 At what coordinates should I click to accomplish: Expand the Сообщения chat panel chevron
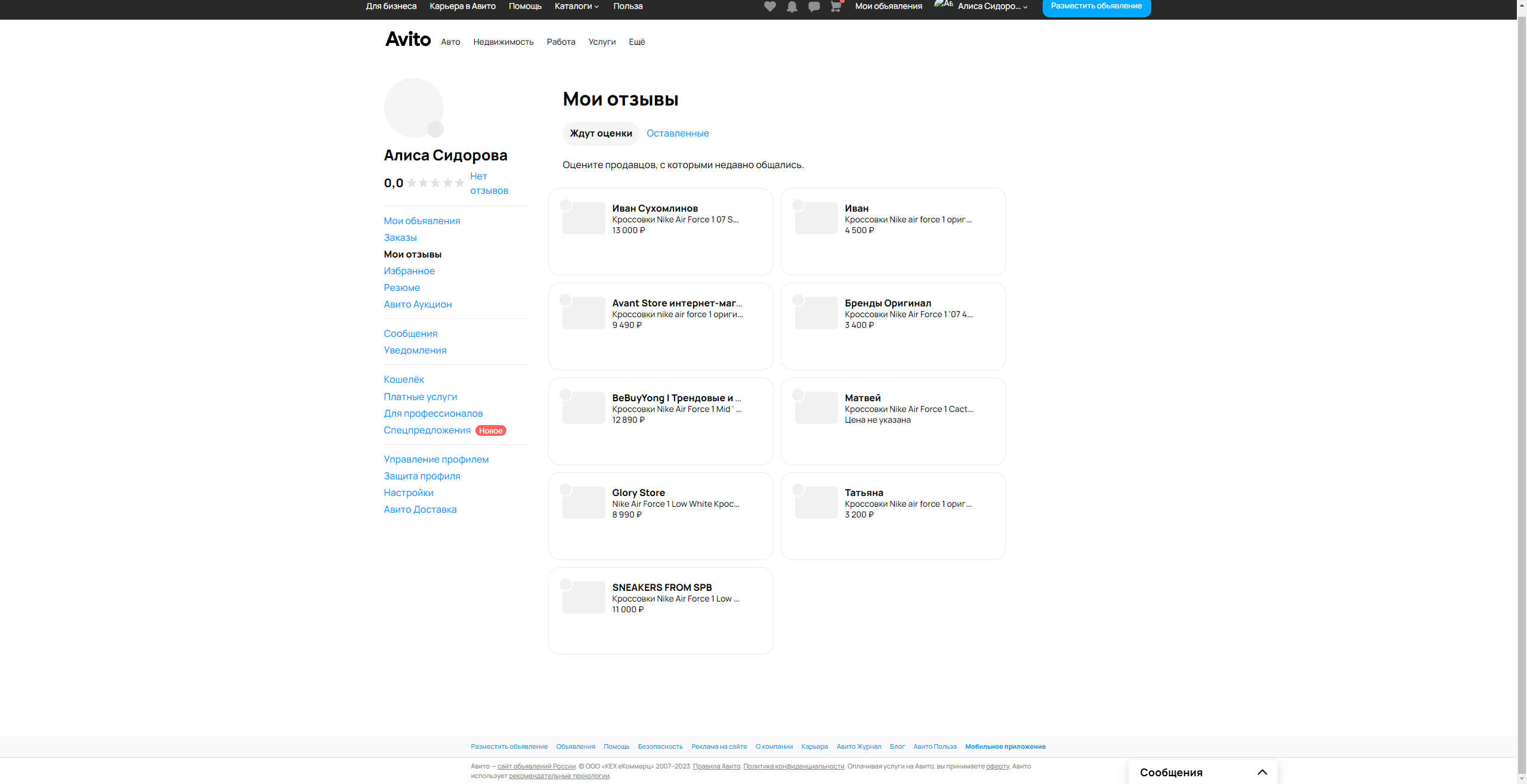click(x=1262, y=772)
